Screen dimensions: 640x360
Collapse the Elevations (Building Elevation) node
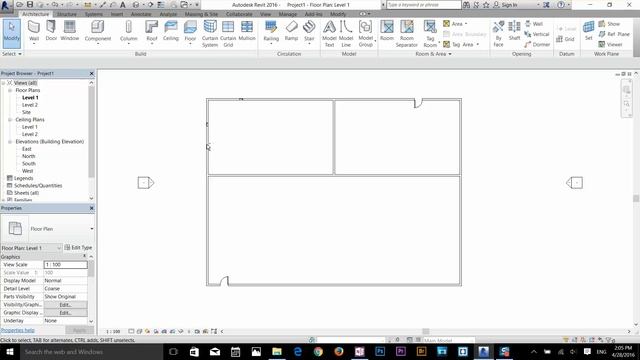tap(10, 142)
